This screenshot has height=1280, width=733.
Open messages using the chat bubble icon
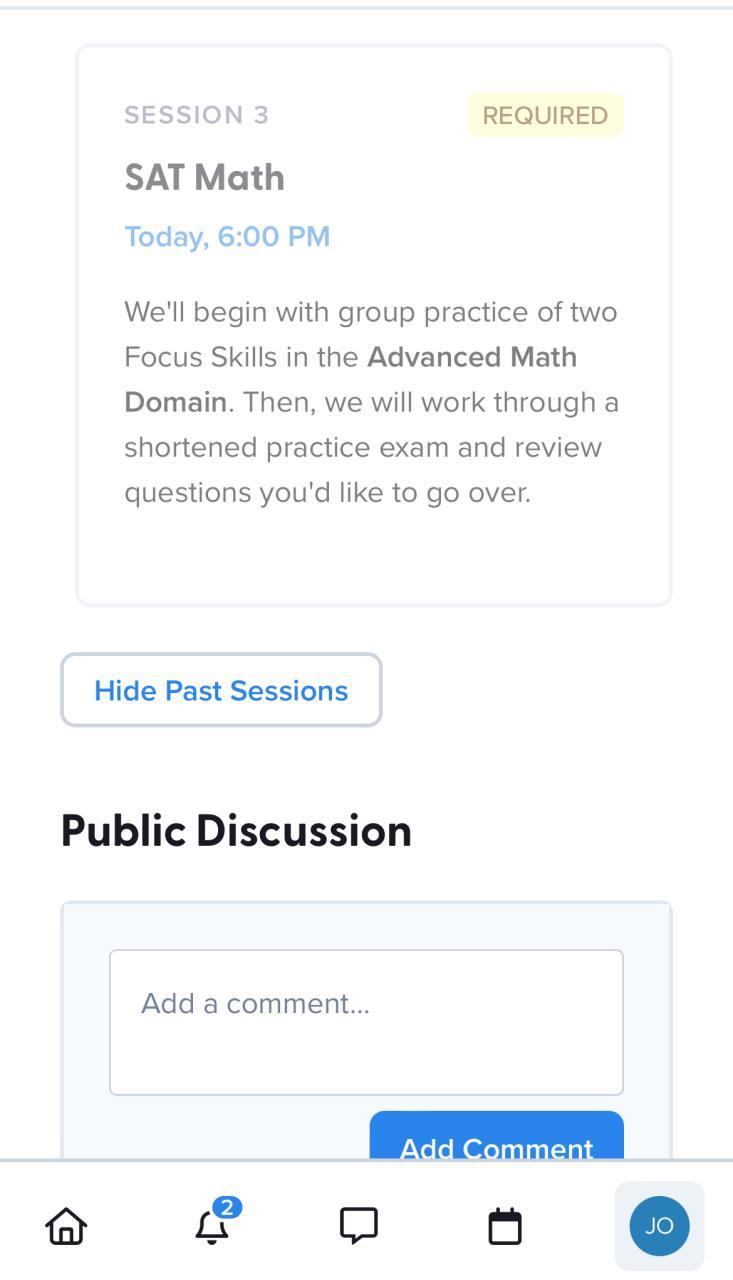pos(358,1226)
